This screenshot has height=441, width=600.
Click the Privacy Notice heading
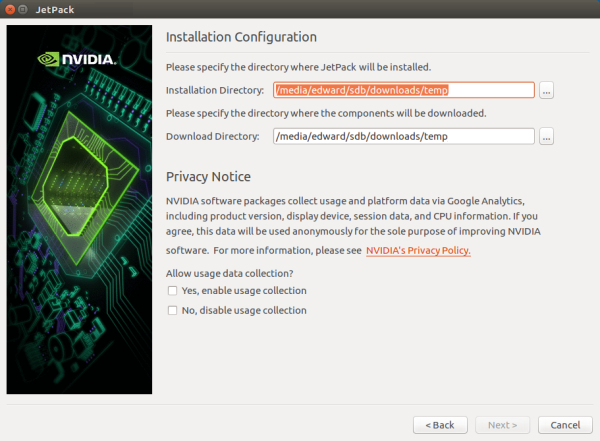(208, 177)
